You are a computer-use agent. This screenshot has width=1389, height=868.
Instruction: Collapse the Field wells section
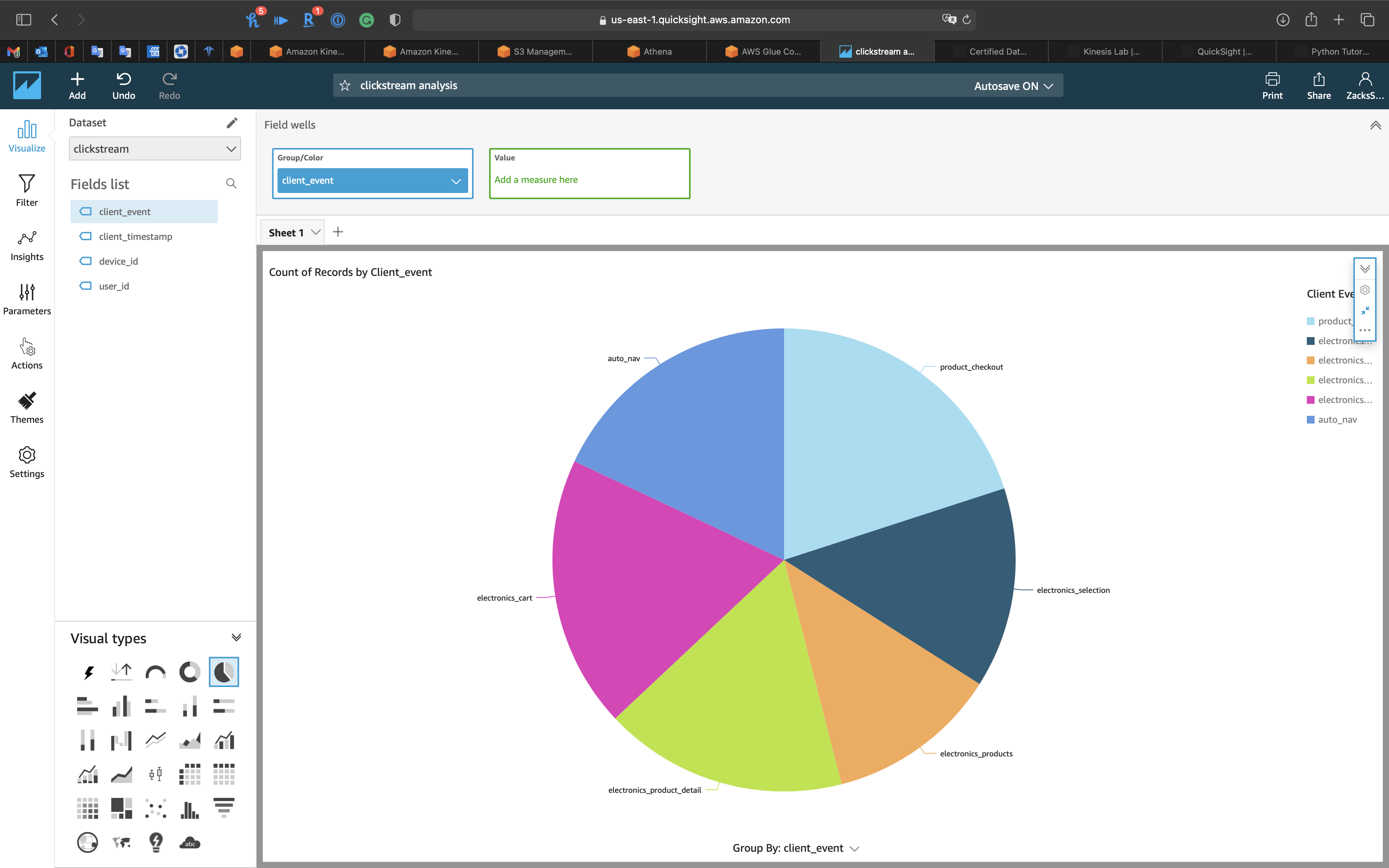click(x=1375, y=125)
